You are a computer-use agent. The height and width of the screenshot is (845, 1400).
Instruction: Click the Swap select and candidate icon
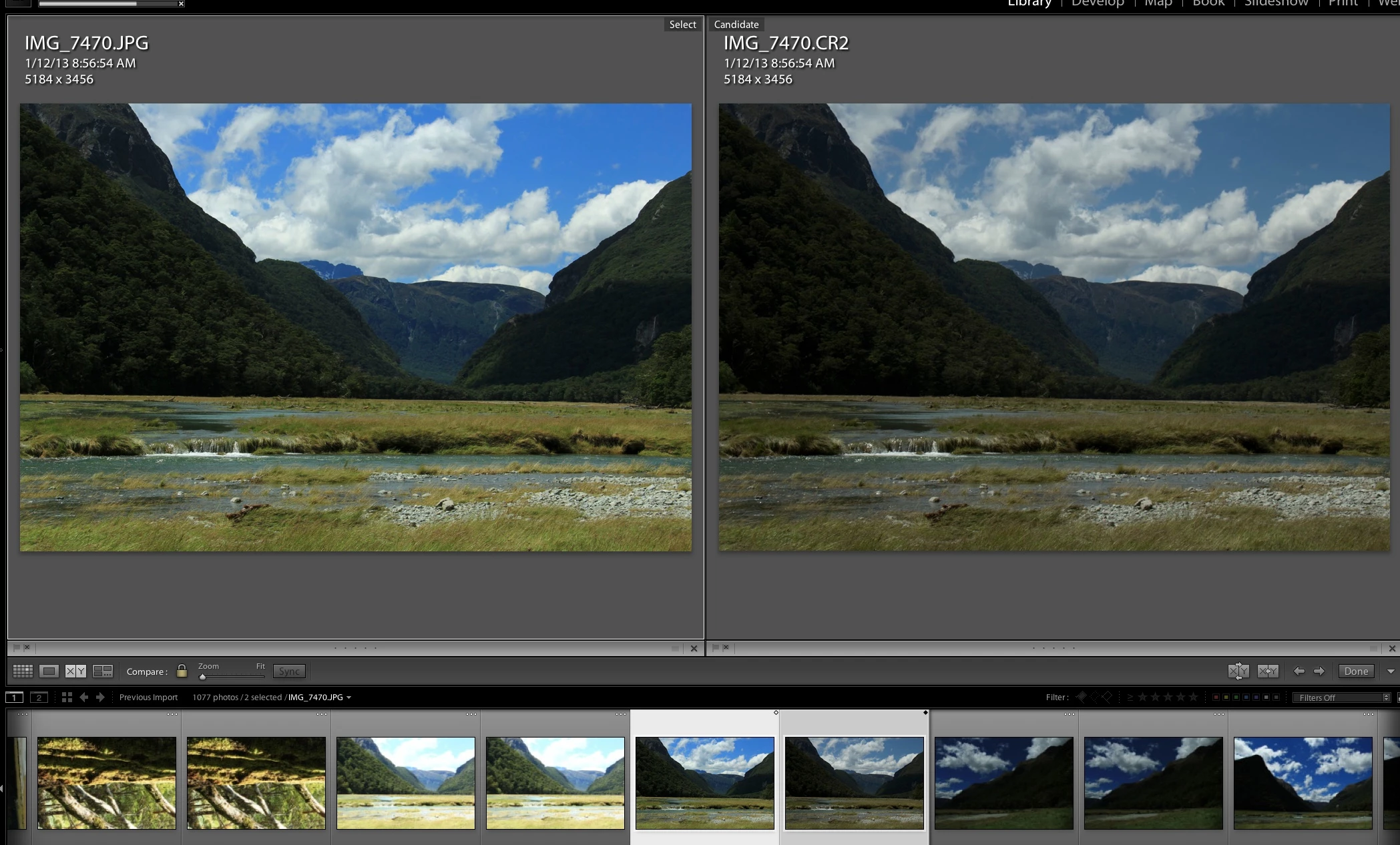pyautogui.click(x=1238, y=671)
